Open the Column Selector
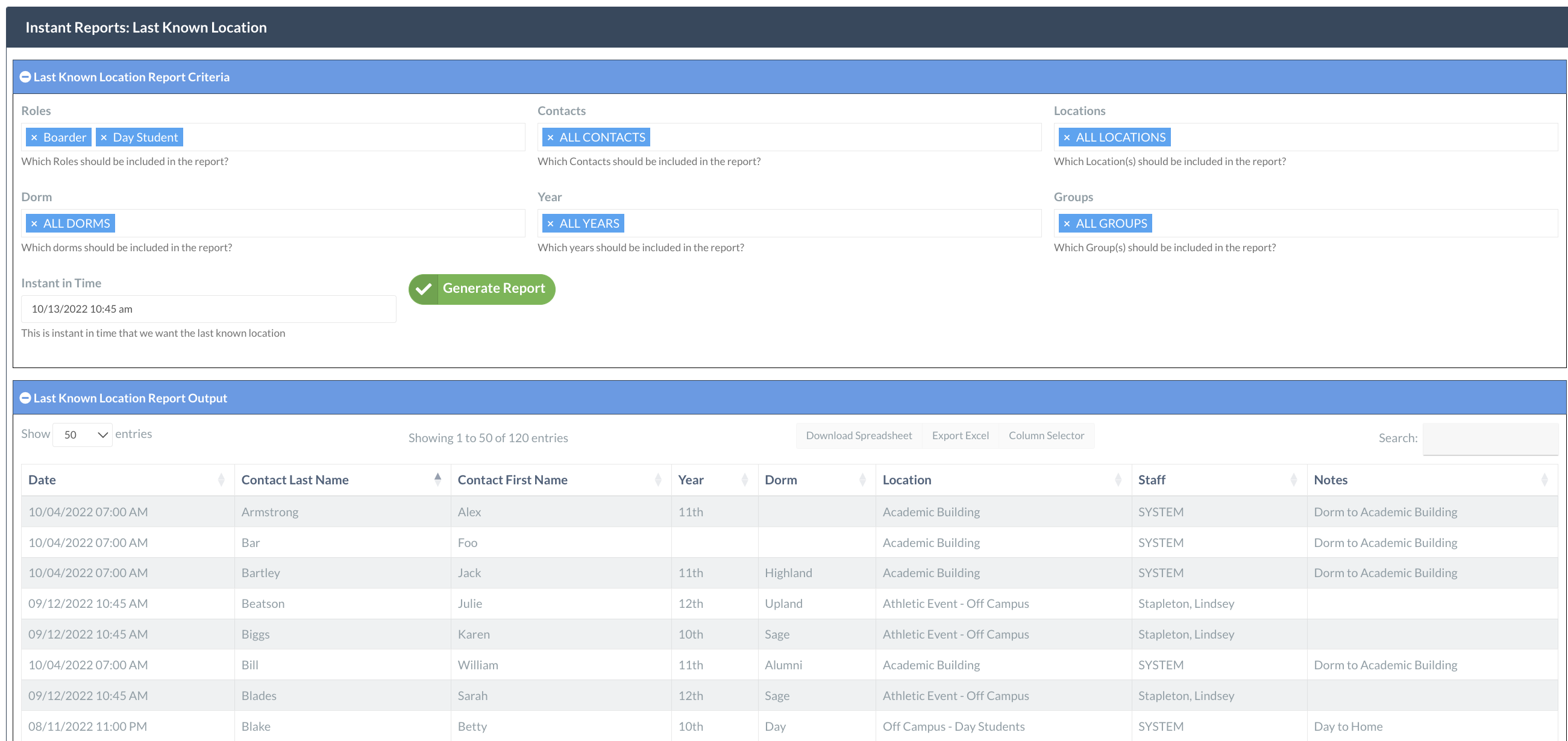The image size is (1568, 741). (1046, 436)
